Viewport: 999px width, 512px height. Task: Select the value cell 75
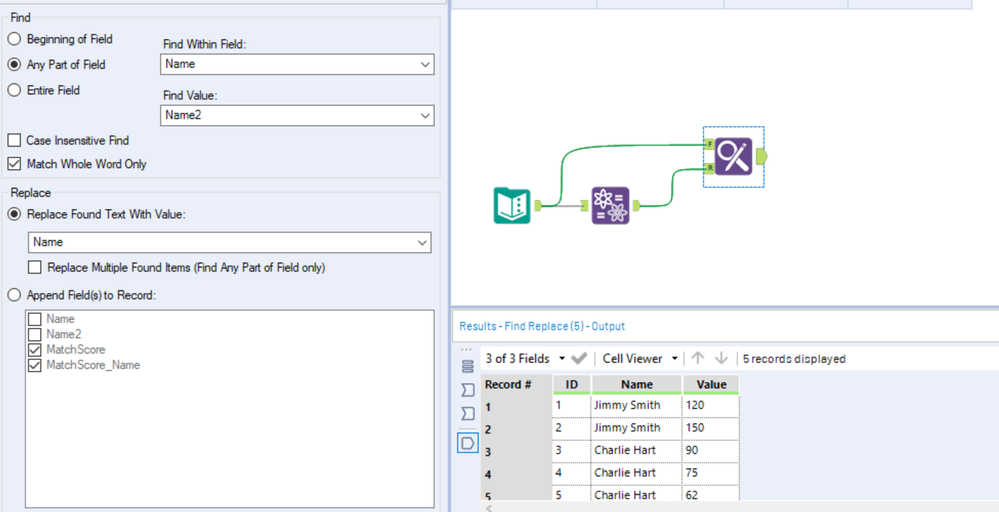[x=711, y=473]
